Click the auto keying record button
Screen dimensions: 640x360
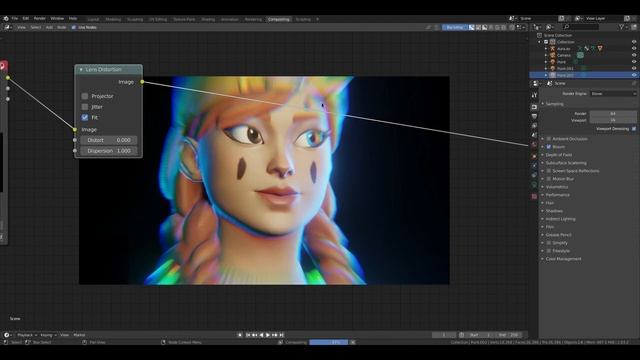click(240, 335)
